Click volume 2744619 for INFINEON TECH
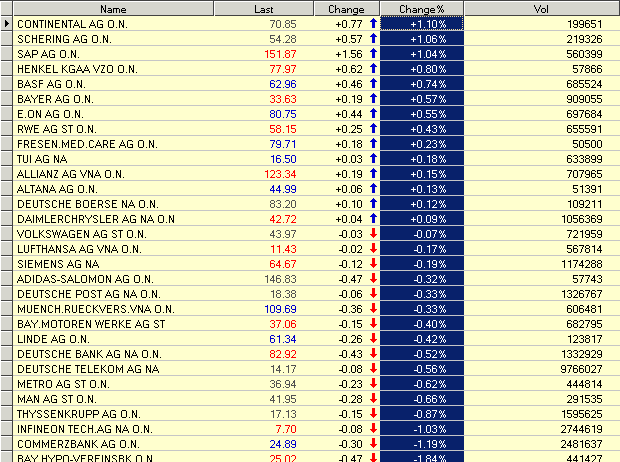This screenshot has height=462, width=620. 581,430
